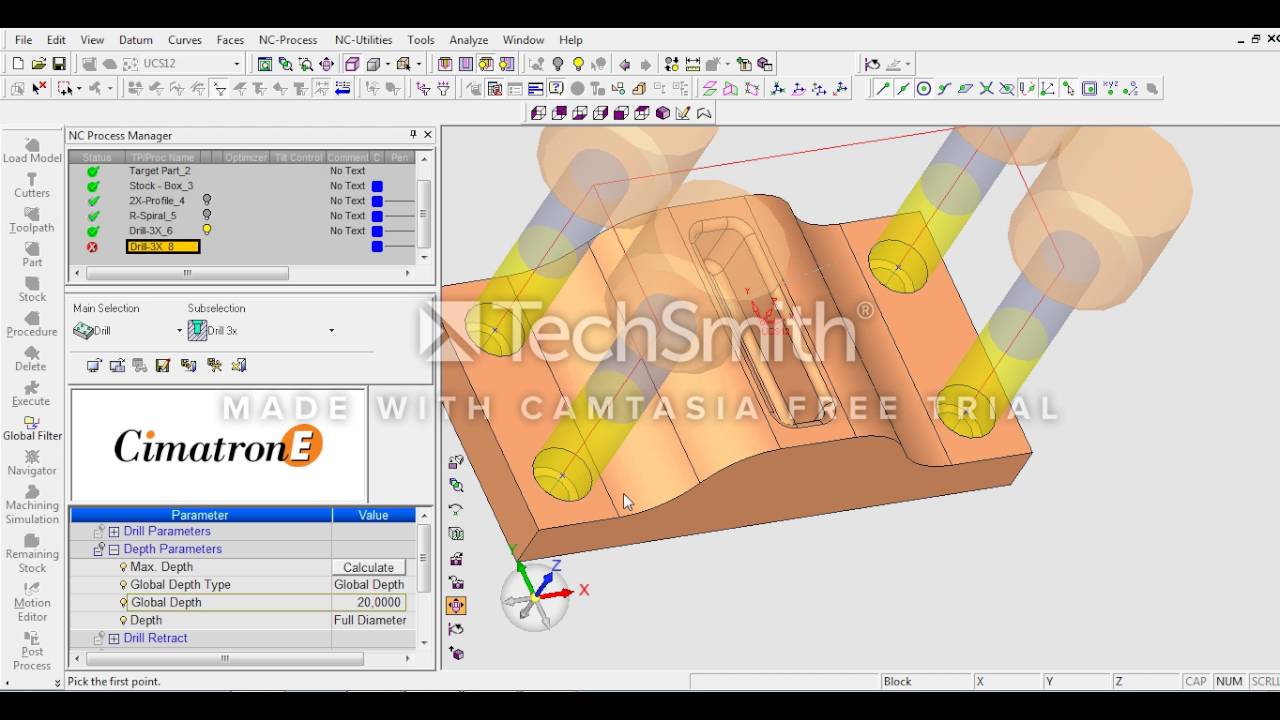The height and width of the screenshot is (720, 1280).
Task: Open the Datum menu
Action: click(x=136, y=40)
